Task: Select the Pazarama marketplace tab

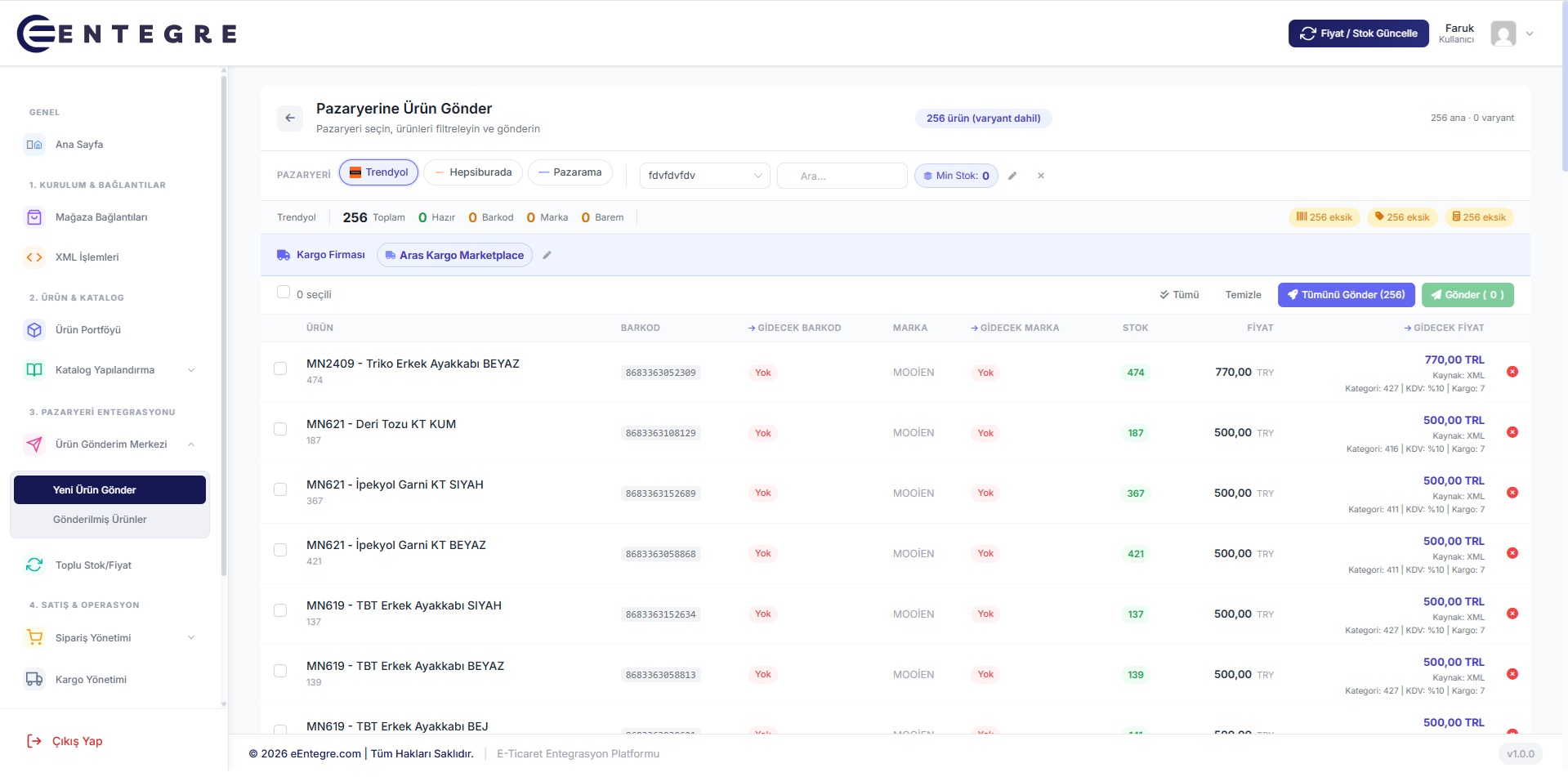Action: pyautogui.click(x=570, y=172)
